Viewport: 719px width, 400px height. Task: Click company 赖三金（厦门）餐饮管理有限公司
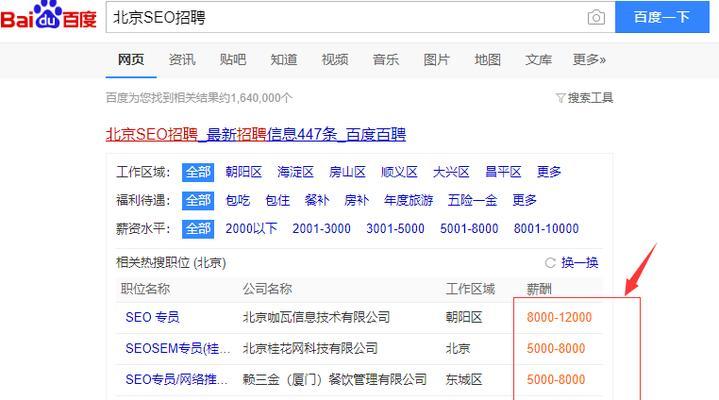(x=335, y=380)
